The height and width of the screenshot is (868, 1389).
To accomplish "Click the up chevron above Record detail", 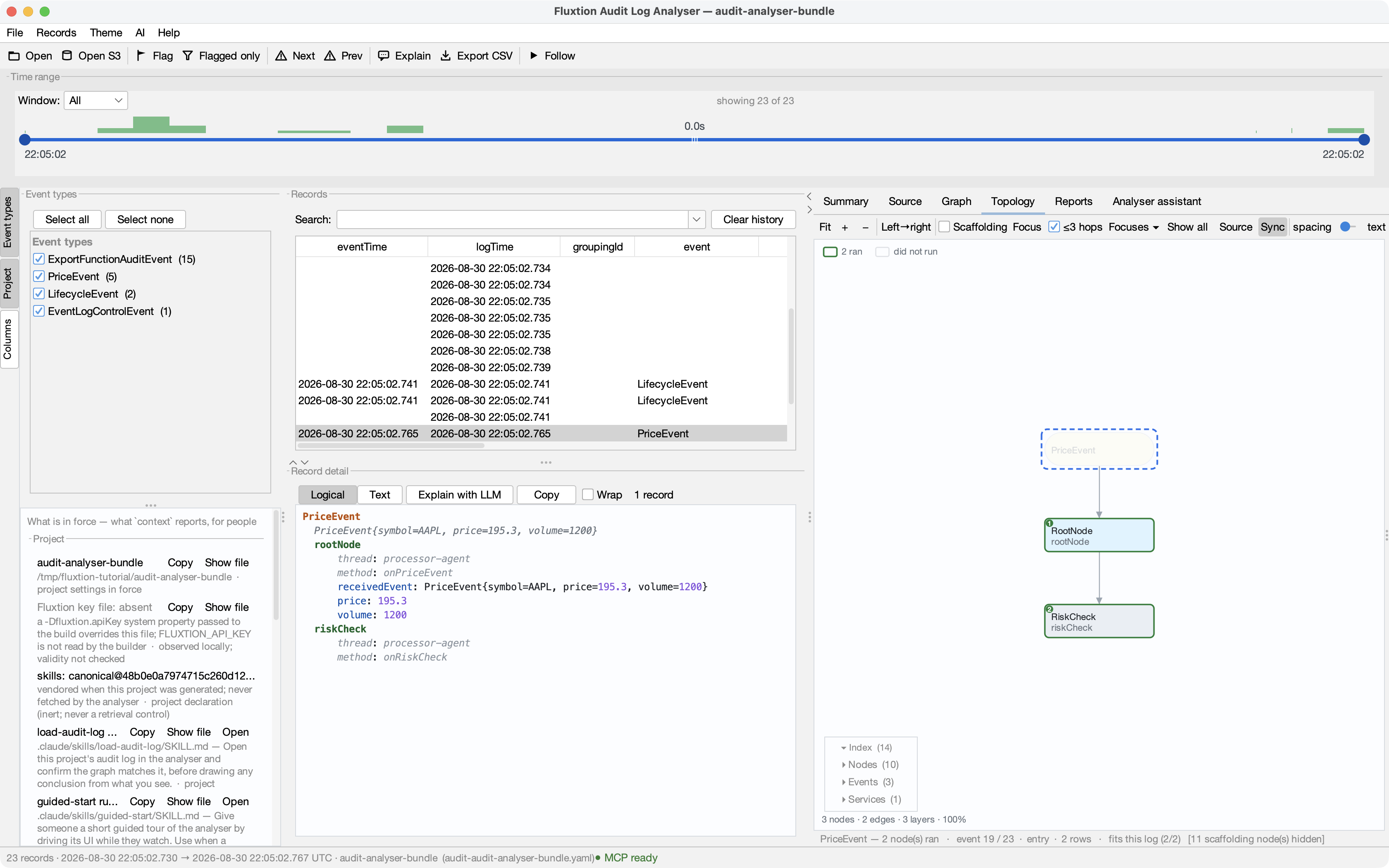I will coord(293,462).
